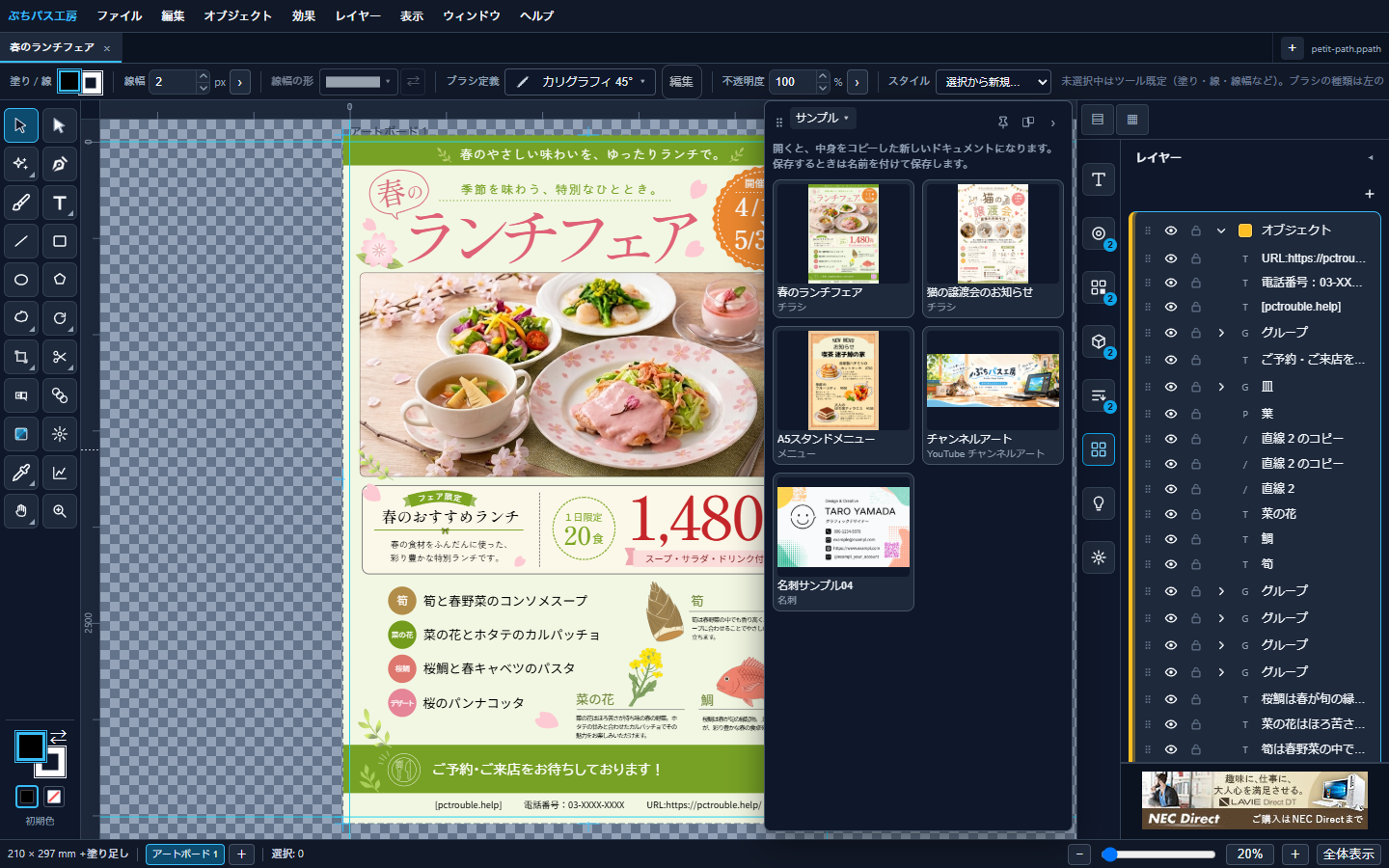
Task: Open the text panel icon in the right dock
Action: pos(1099,179)
